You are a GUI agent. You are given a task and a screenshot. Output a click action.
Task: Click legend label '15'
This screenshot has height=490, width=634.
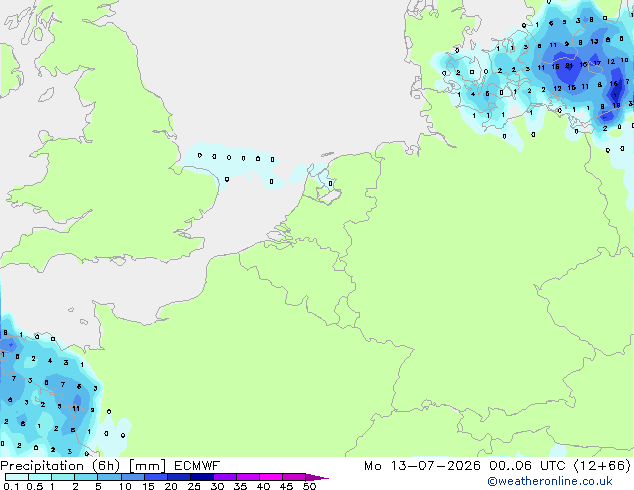(148, 486)
